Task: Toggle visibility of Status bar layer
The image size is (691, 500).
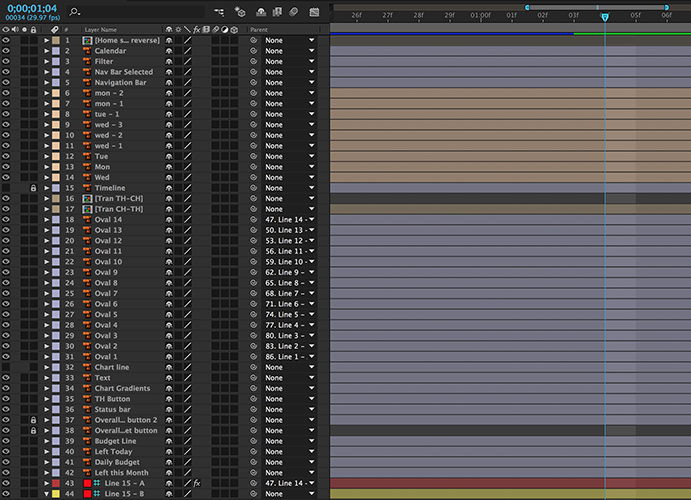Action: pyautogui.click(x=6, y=409)
